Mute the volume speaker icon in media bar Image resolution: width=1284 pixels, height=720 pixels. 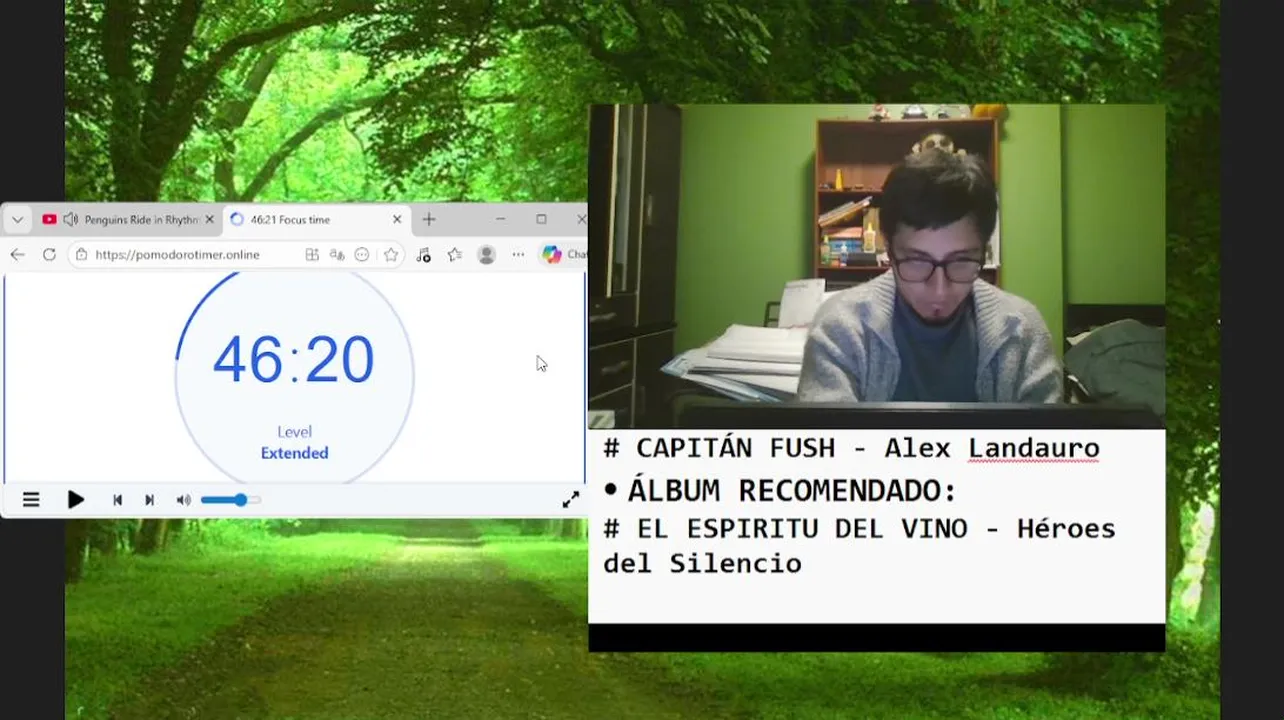pos(183,500)
